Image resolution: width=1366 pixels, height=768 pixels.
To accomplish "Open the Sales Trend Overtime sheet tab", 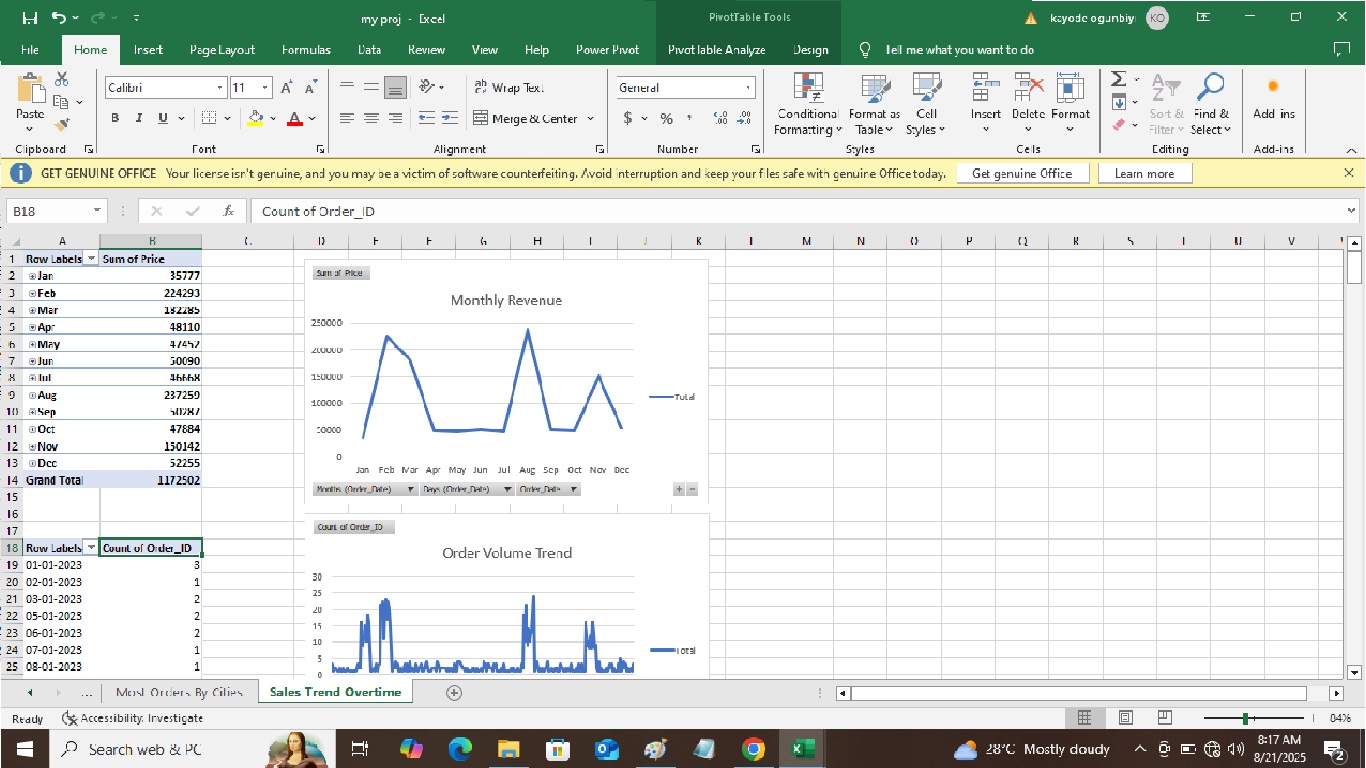I will (x=335, y=691).
